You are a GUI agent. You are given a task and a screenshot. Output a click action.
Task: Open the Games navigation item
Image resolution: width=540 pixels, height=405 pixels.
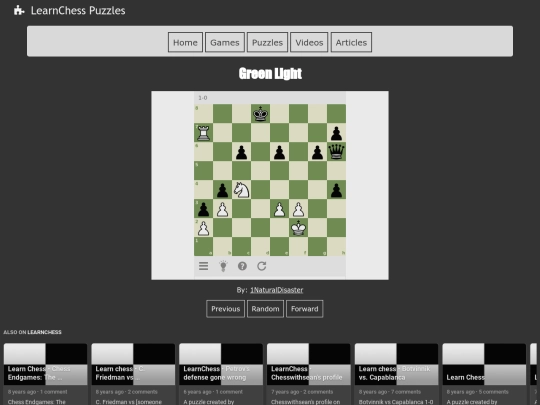pos(225,42)
